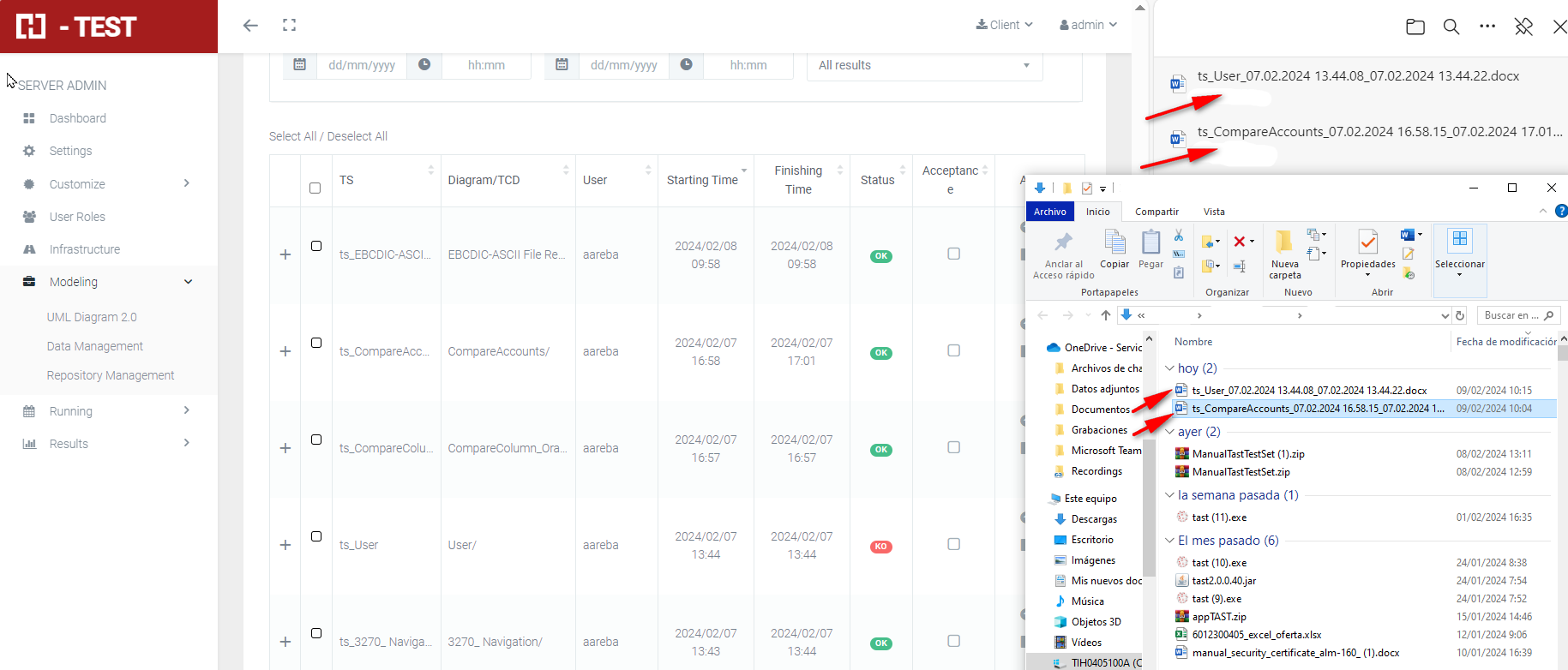Expand the admin user dropdown

click(1088, 25)
